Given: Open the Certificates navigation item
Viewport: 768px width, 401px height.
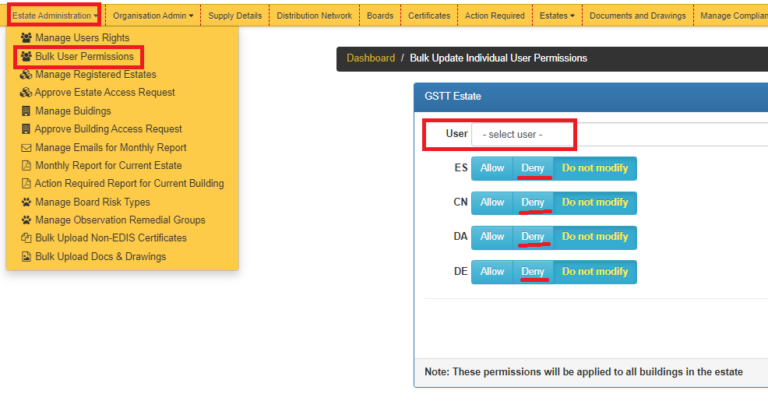Looking at the screenshot, I should pyautogui.click(x=430, y=16).
